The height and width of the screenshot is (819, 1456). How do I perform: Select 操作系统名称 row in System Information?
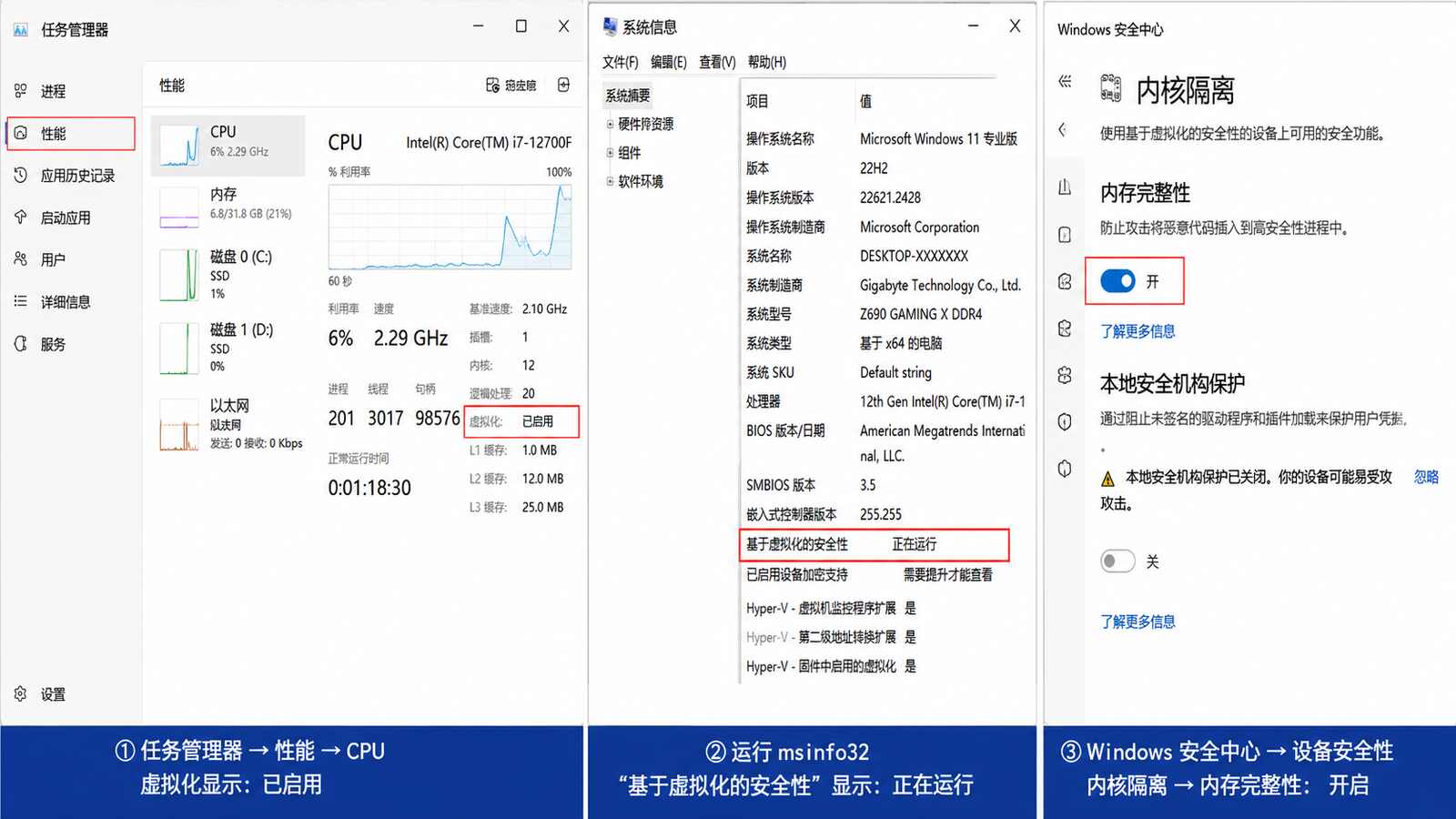pyautogui.click(x=883, y=139)
